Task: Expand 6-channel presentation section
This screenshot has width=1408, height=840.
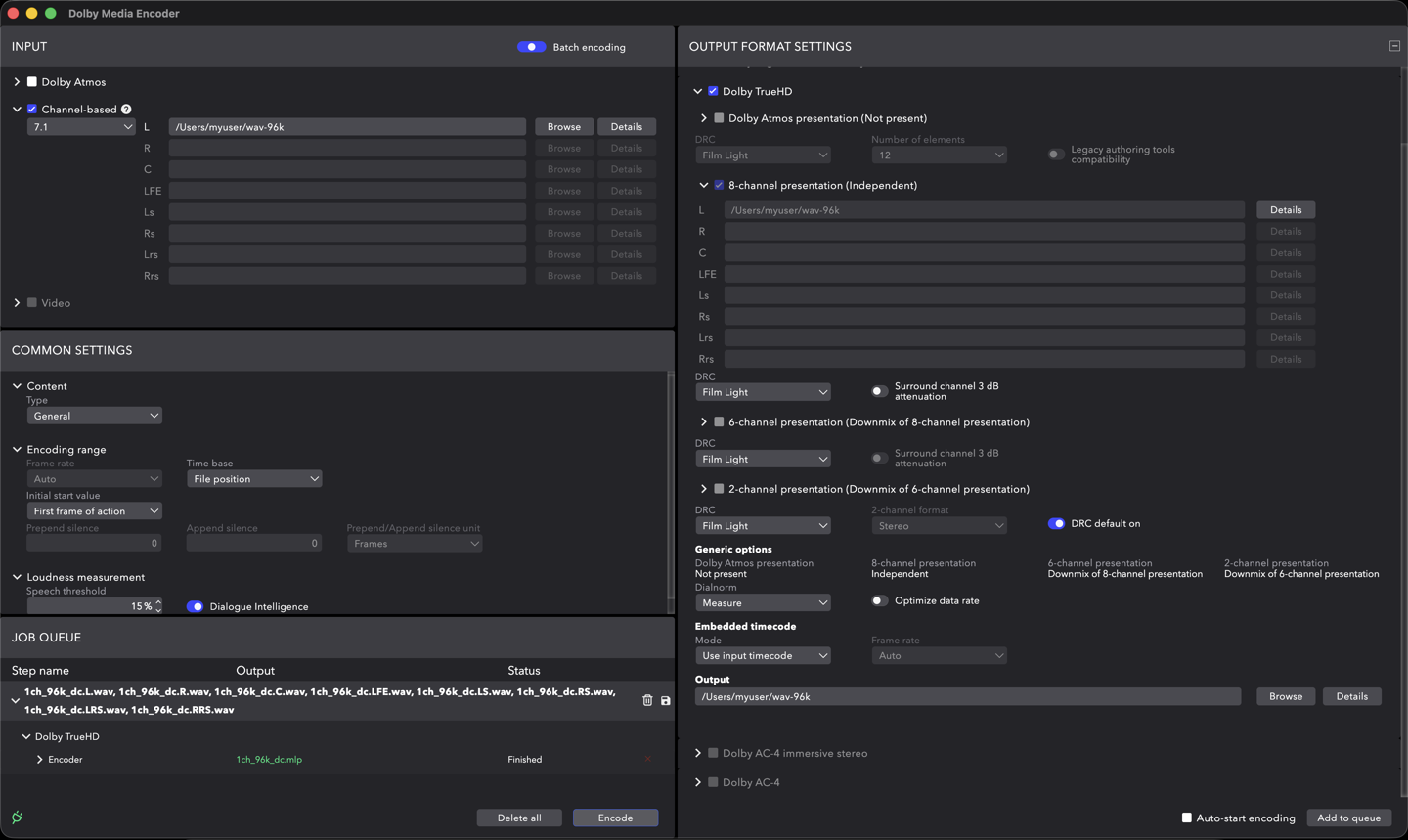Action: [703, 422]
